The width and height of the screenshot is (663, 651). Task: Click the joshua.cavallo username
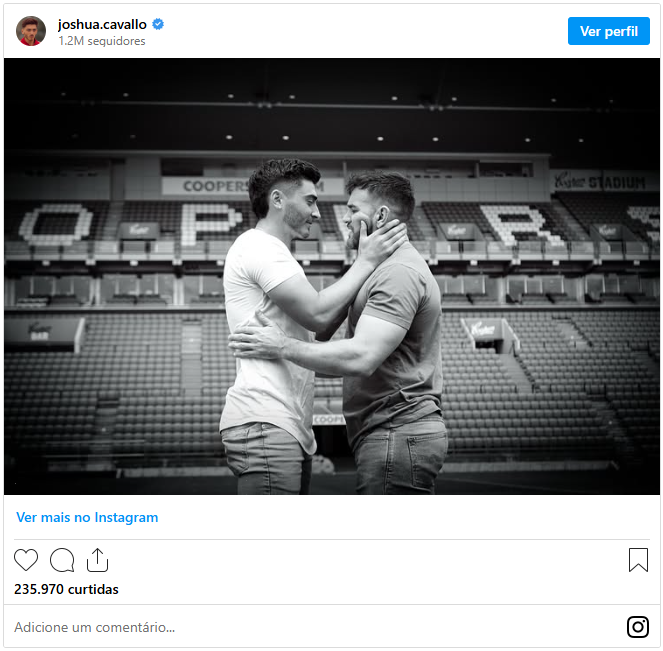tap(103, 24)
